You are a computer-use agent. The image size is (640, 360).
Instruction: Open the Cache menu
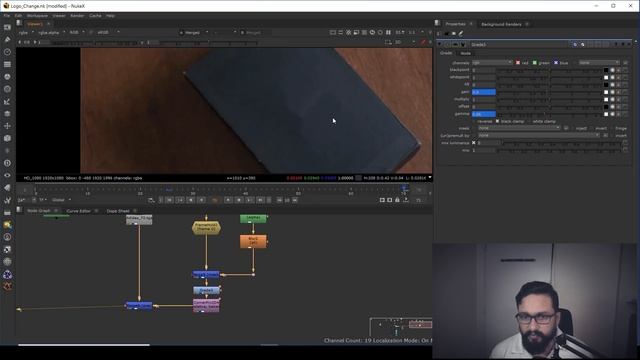[x=95, y=16]
